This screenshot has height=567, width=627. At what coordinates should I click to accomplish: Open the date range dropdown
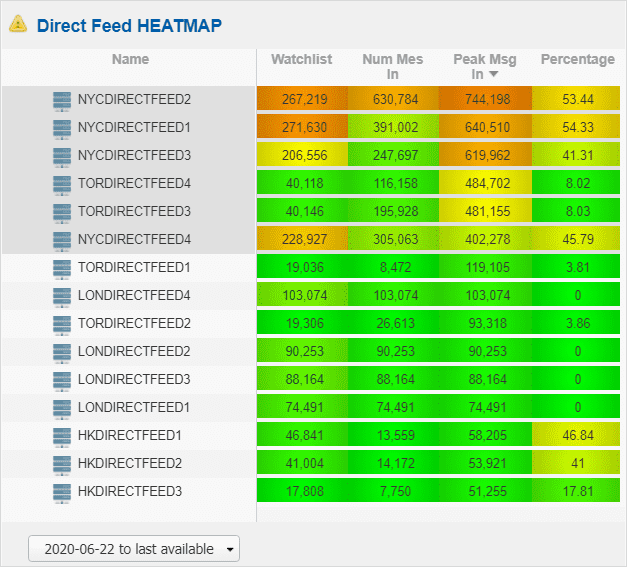pos(134,549)
